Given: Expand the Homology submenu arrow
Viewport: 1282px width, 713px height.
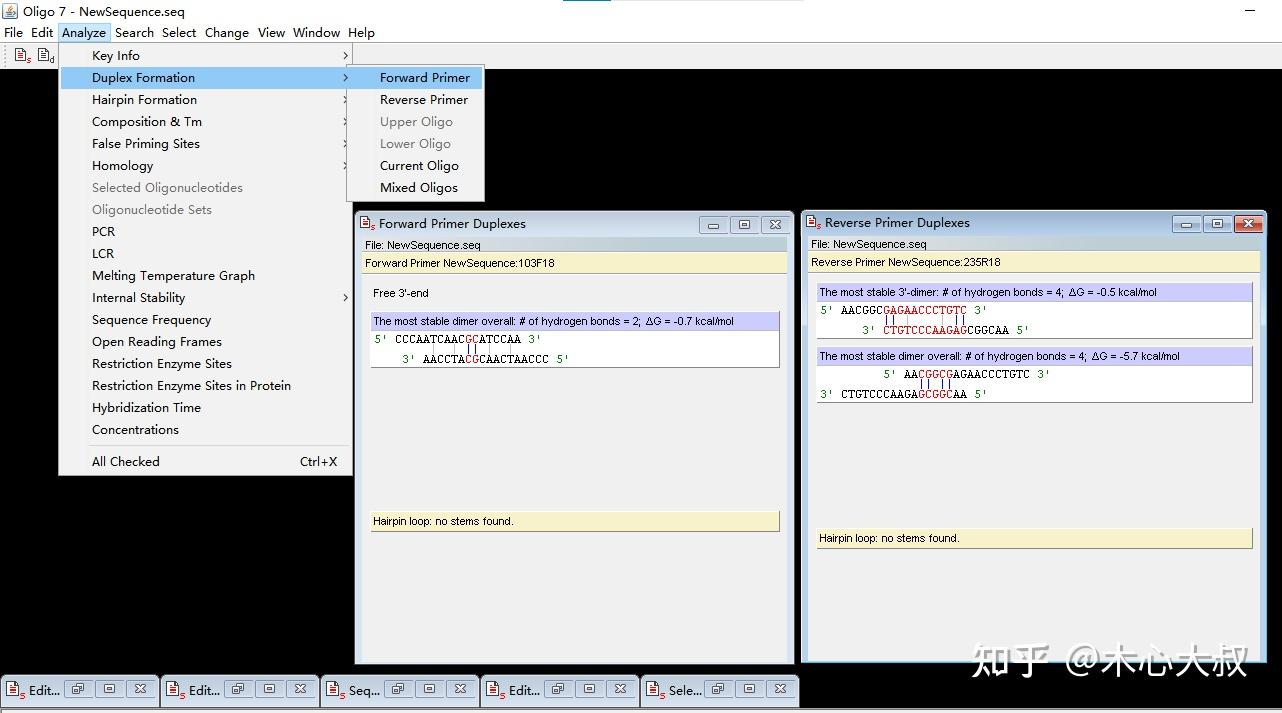Looking at the screenshot, I should [x=345, y=166].
